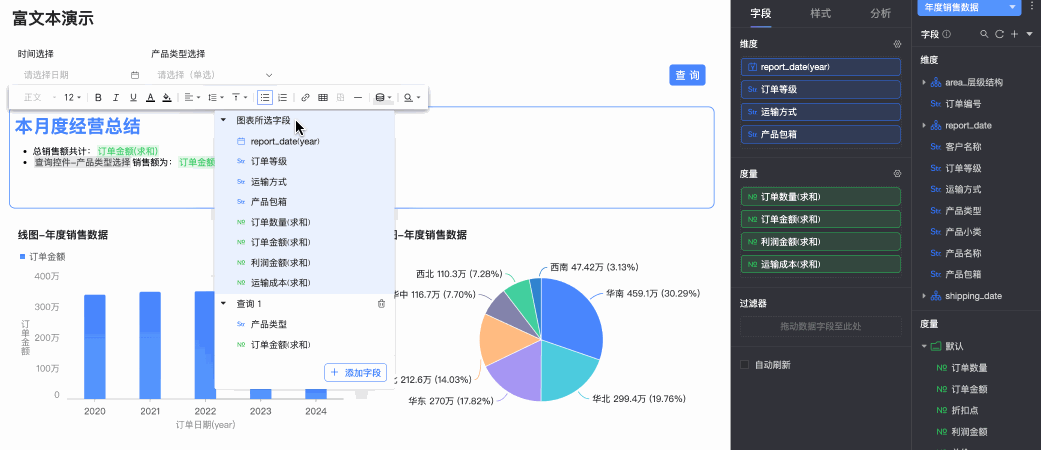Screen dimensions: 1041x450
Task: Enable the 自动刷新 checkbox
Action: (x=745, y=364)
